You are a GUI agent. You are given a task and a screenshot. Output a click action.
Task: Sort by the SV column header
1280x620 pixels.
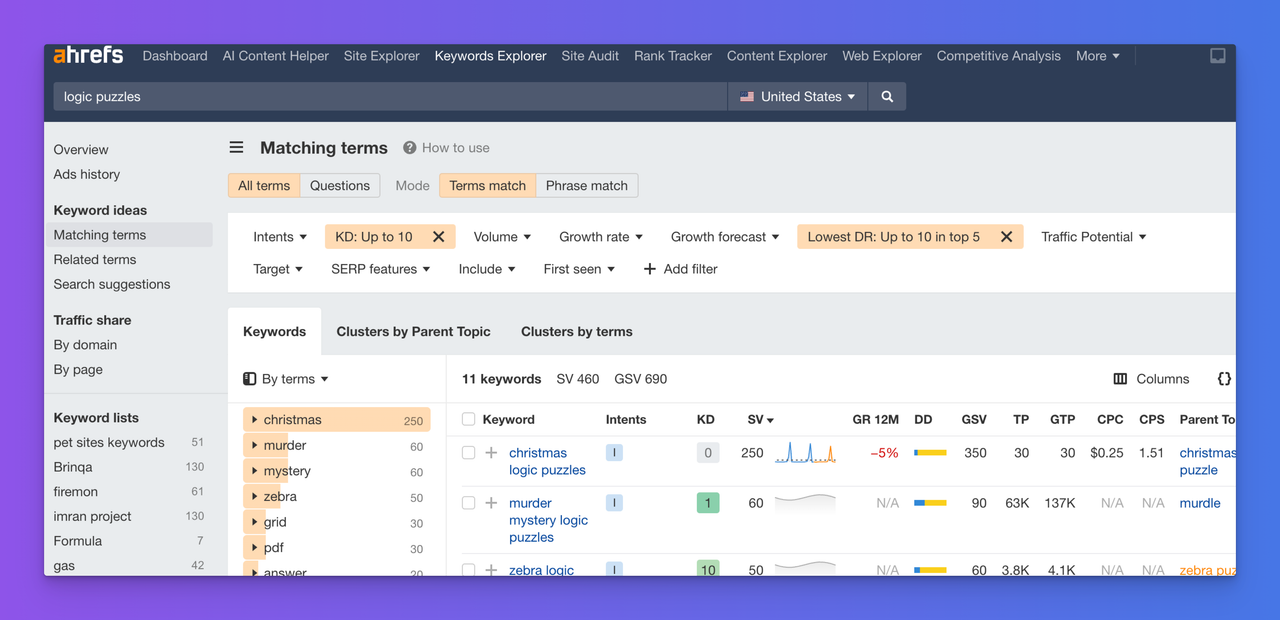coord(761,420)
